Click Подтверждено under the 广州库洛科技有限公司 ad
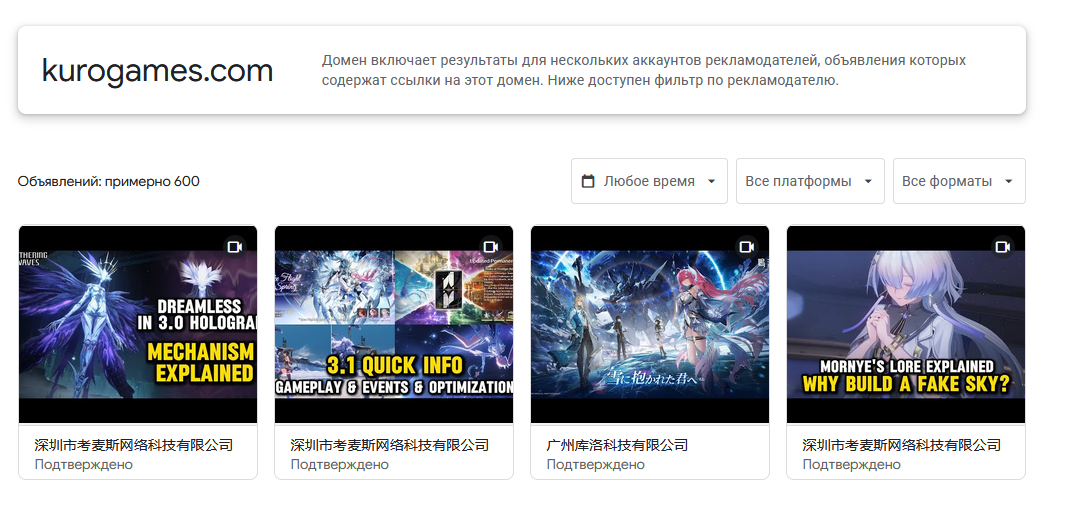The width and height of the screenshot is (1065, 512). [x=596, y=464]
